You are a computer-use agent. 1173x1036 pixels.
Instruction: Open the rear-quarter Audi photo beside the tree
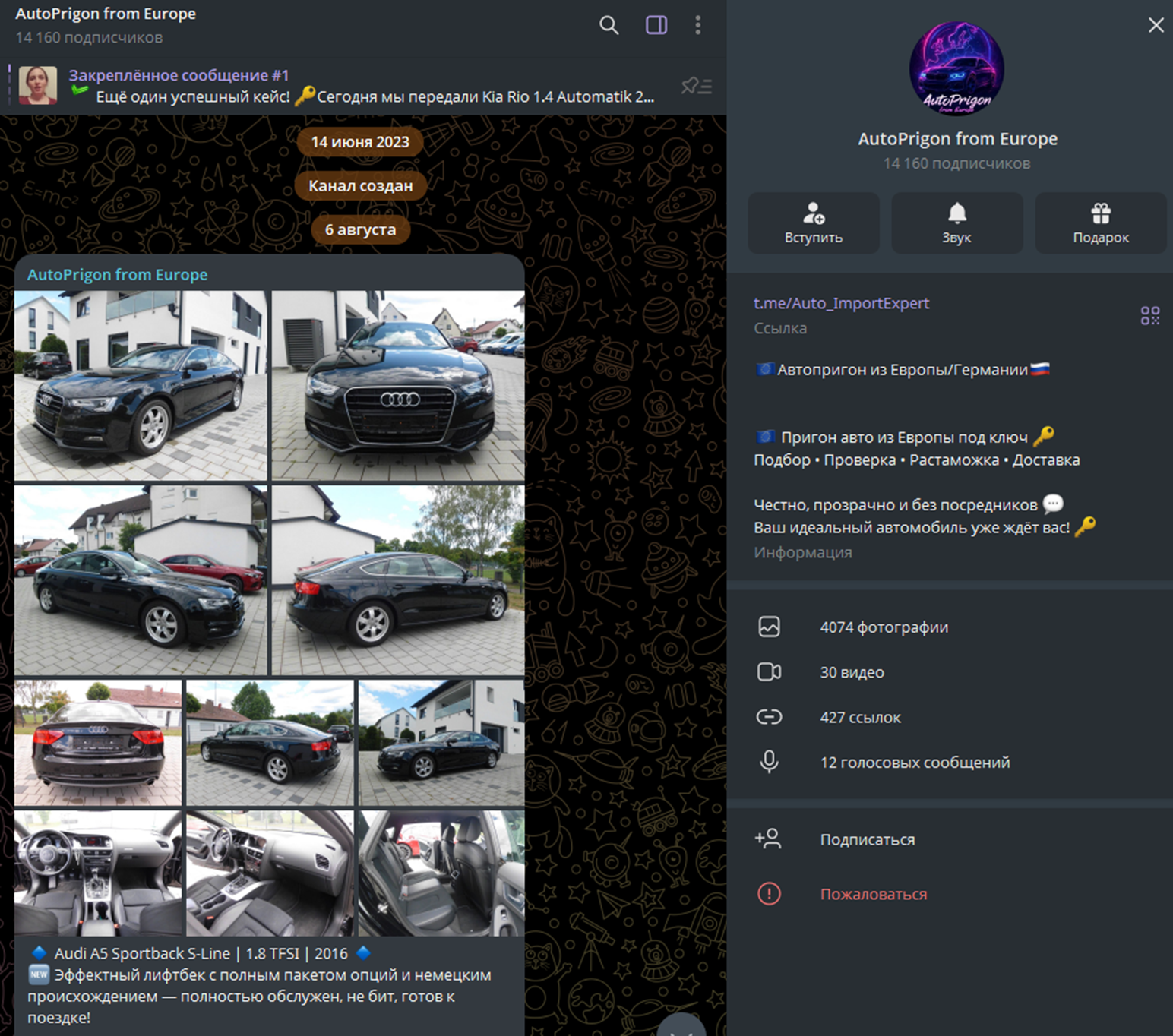(x=398, y=580)
